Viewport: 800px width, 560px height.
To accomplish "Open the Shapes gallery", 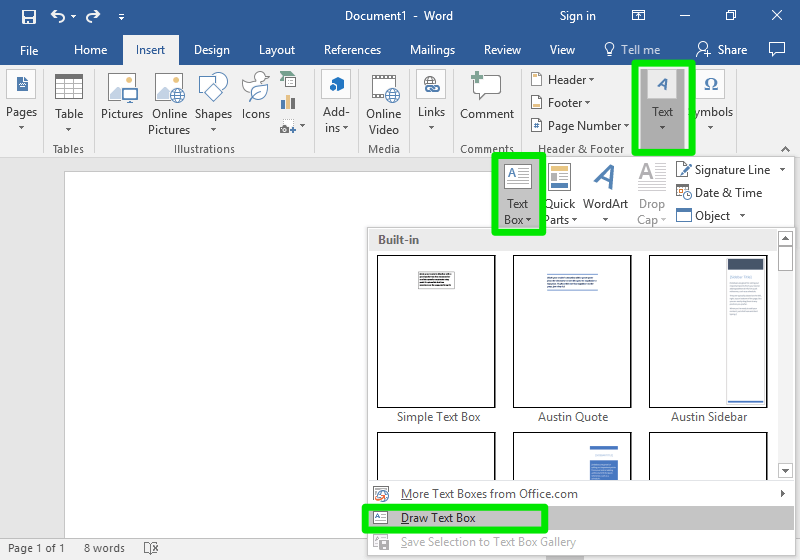I will pos(213,100).
